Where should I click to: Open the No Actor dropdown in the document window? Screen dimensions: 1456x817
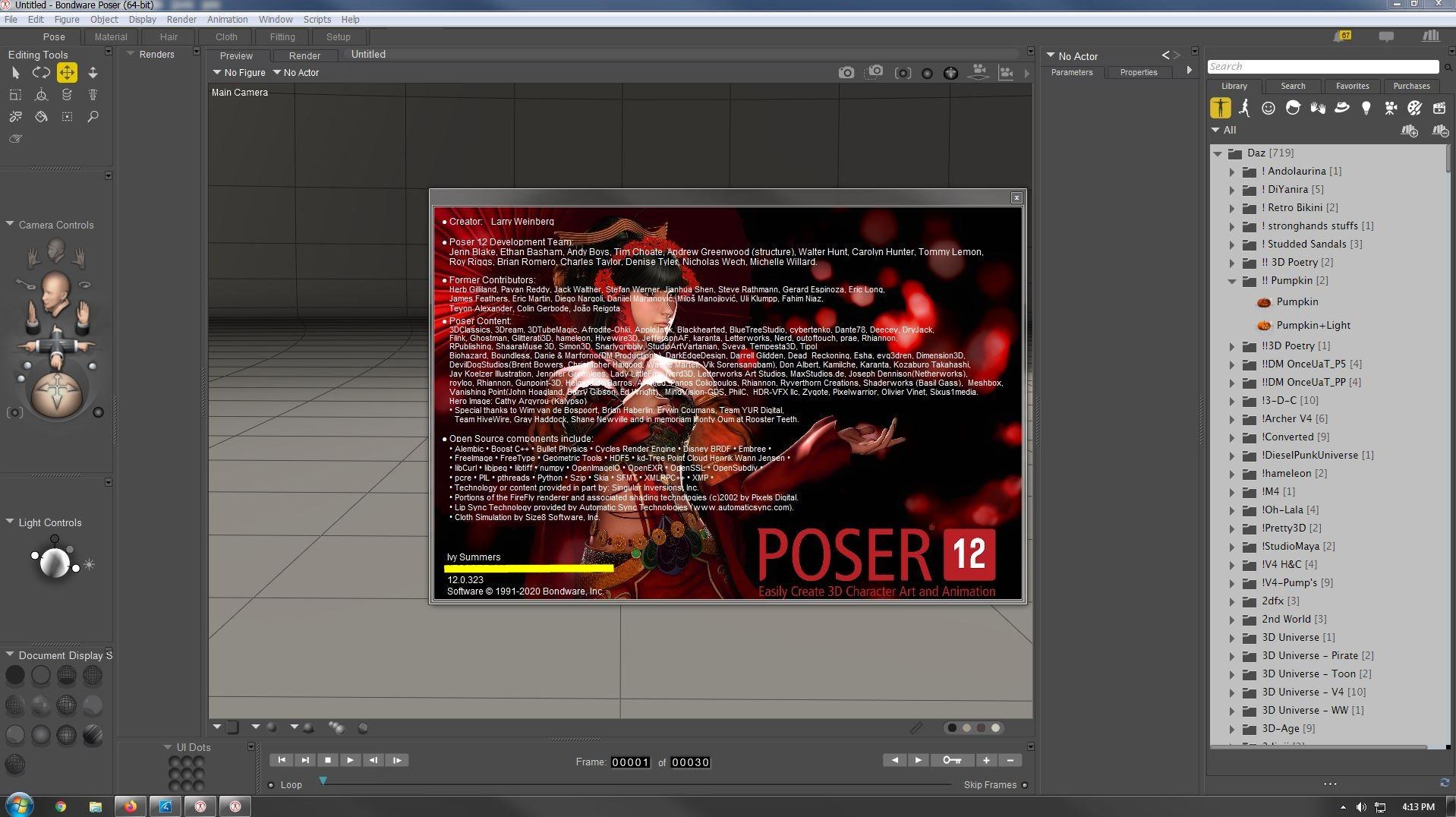point(296,73)
